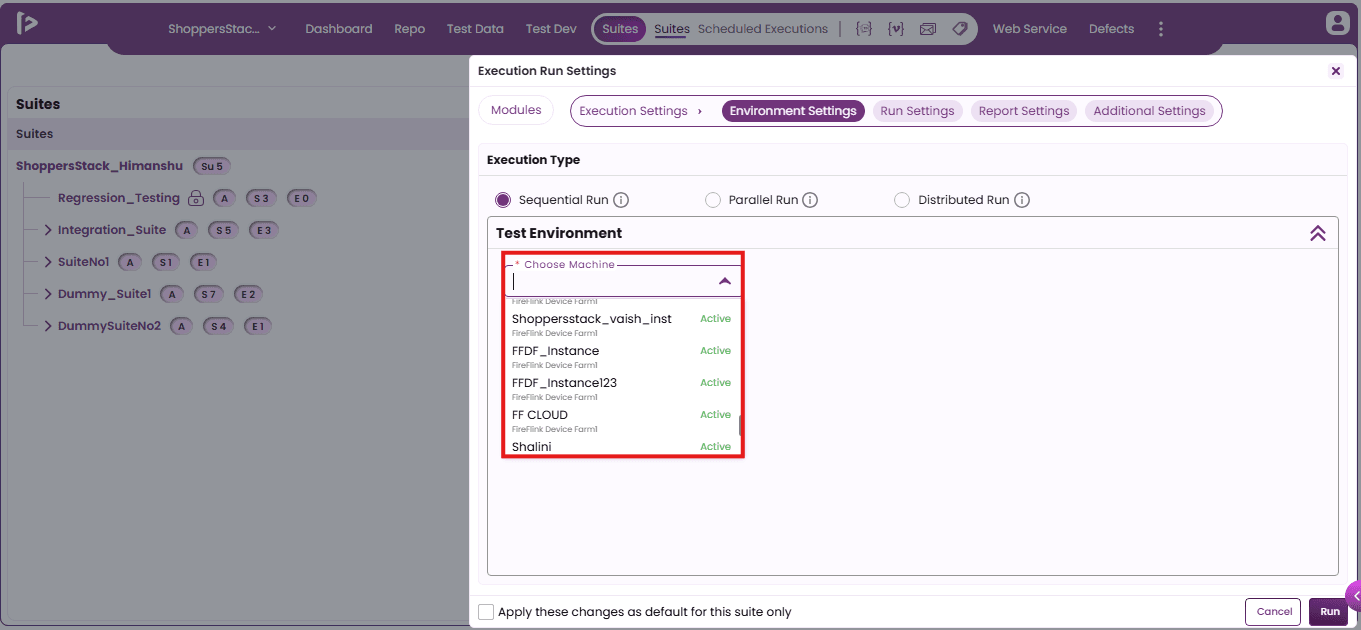This screenshot has width=1361, height=630.
Task: Enable apply changes as default checkbox
Action: point(486,612)
